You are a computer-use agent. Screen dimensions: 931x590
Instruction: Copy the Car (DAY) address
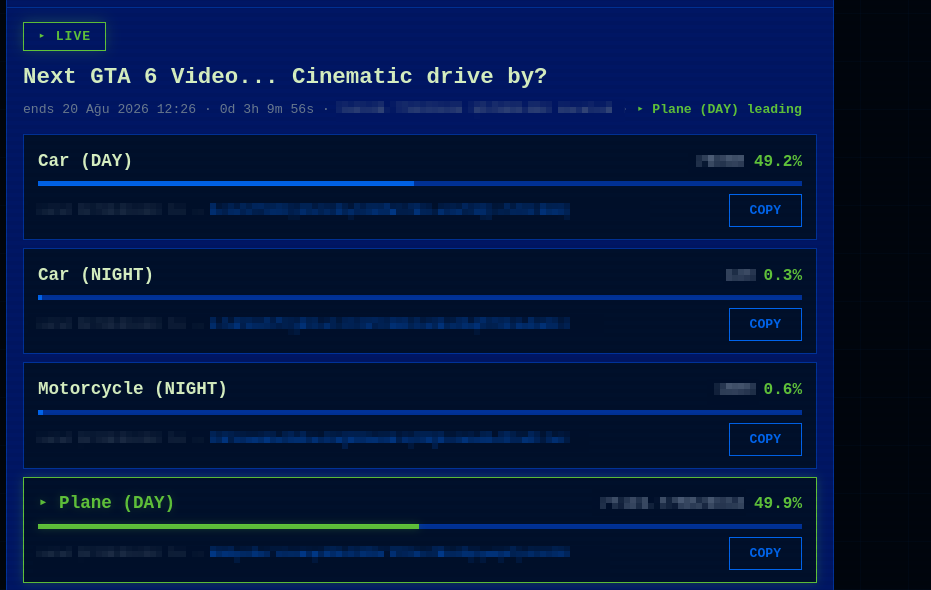(765, 210)
